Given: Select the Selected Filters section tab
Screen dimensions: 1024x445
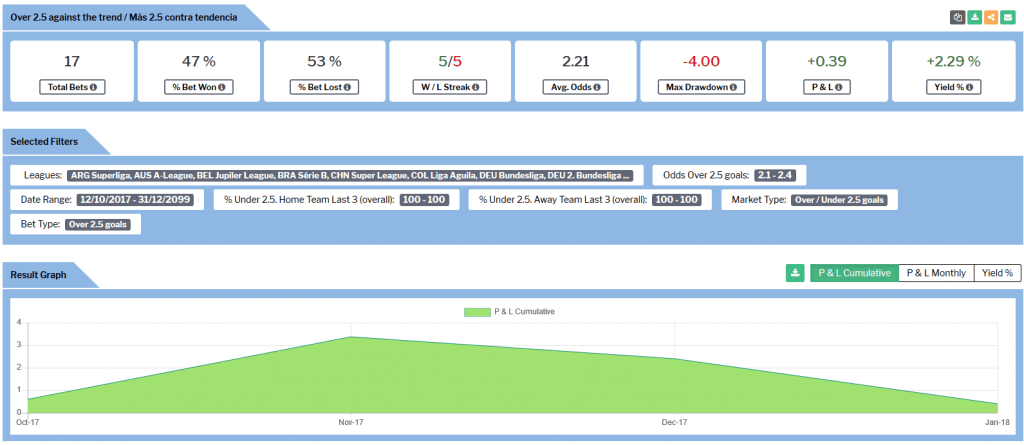Looking at the screenshot, I should [x=47, y=141].
